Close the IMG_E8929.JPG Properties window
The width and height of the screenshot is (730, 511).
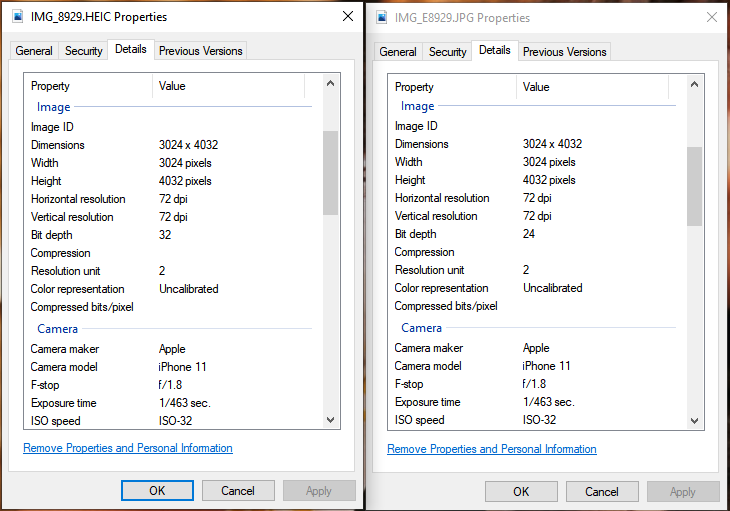pos(711,18)
